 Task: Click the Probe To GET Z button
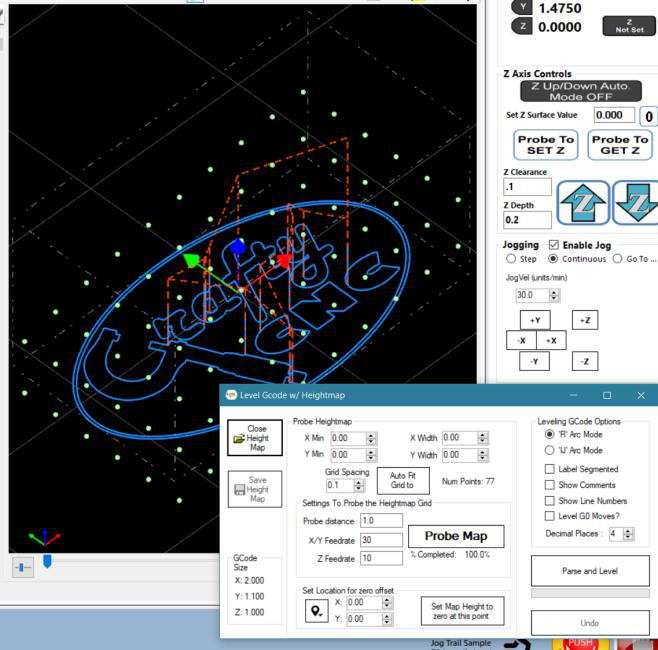[x=620, y=145]
